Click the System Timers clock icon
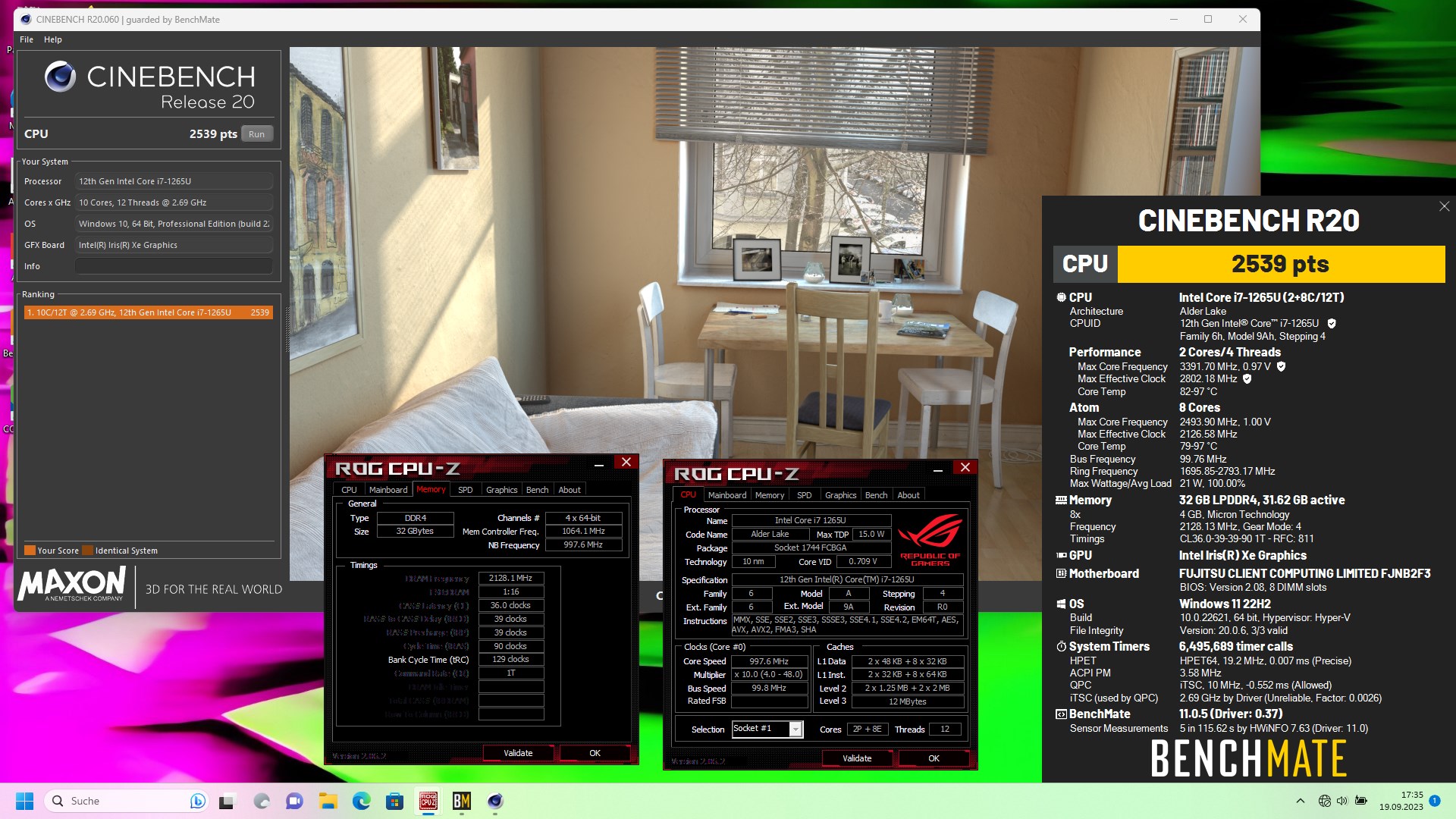Viewport: 1456px width, 819px height. [1061, 647]
